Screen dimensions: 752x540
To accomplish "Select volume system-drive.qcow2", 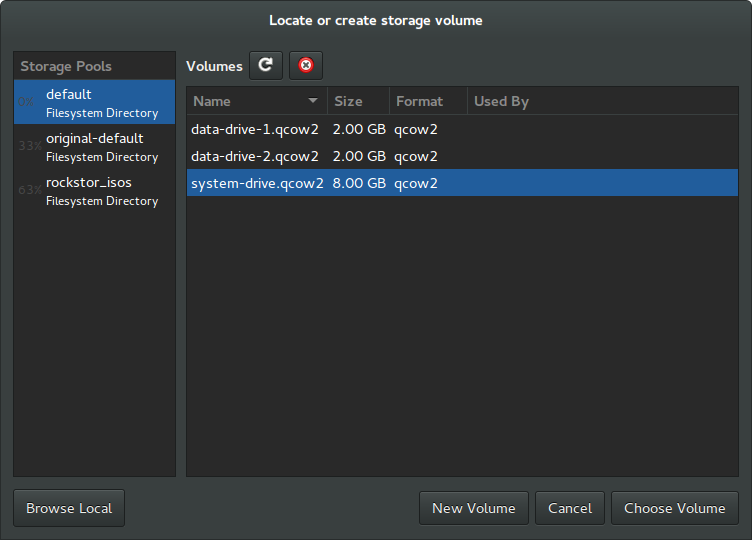I will click(x=462, y=183).
